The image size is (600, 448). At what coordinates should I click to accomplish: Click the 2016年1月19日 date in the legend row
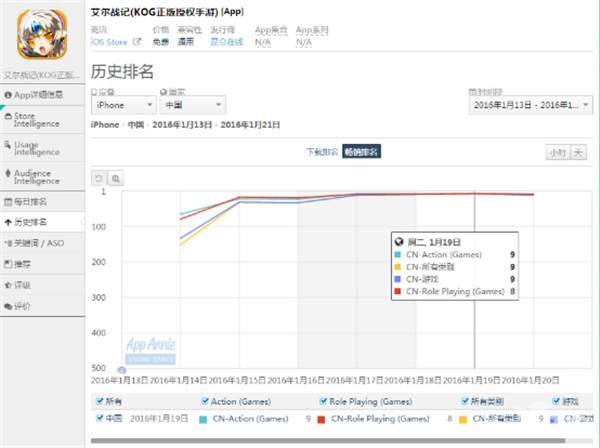click(159, 419)
